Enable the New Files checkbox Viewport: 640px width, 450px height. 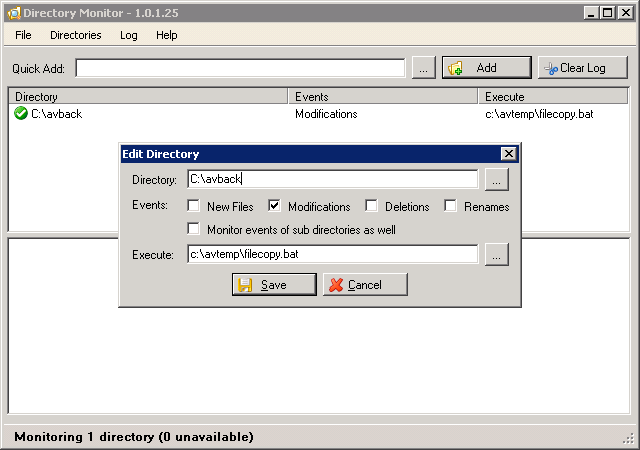pos(193,205)
